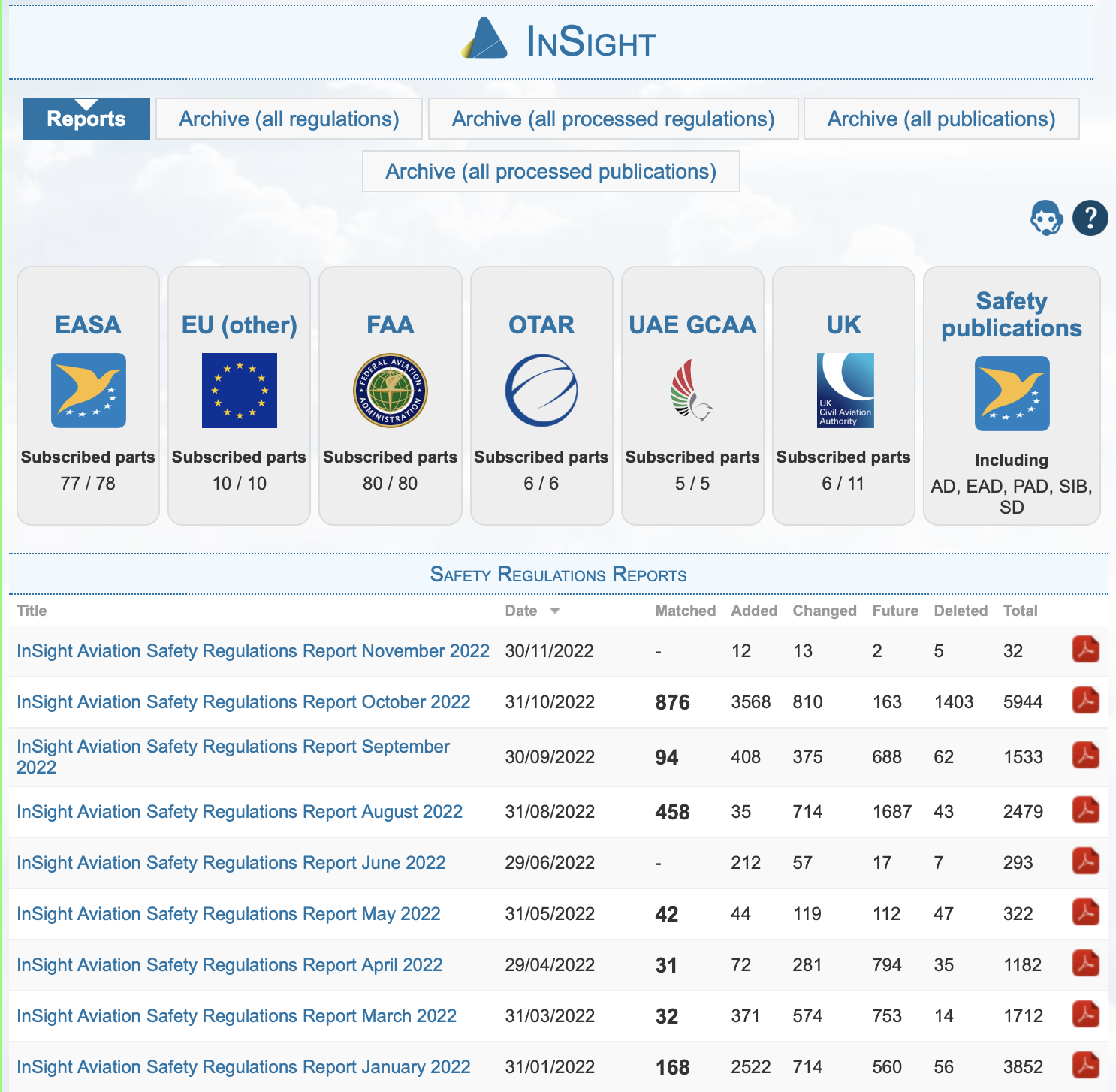This screenshot has height=1092, width=1116.
Task: Download PDF for June 2022 report
Action: click(1086, 861)
